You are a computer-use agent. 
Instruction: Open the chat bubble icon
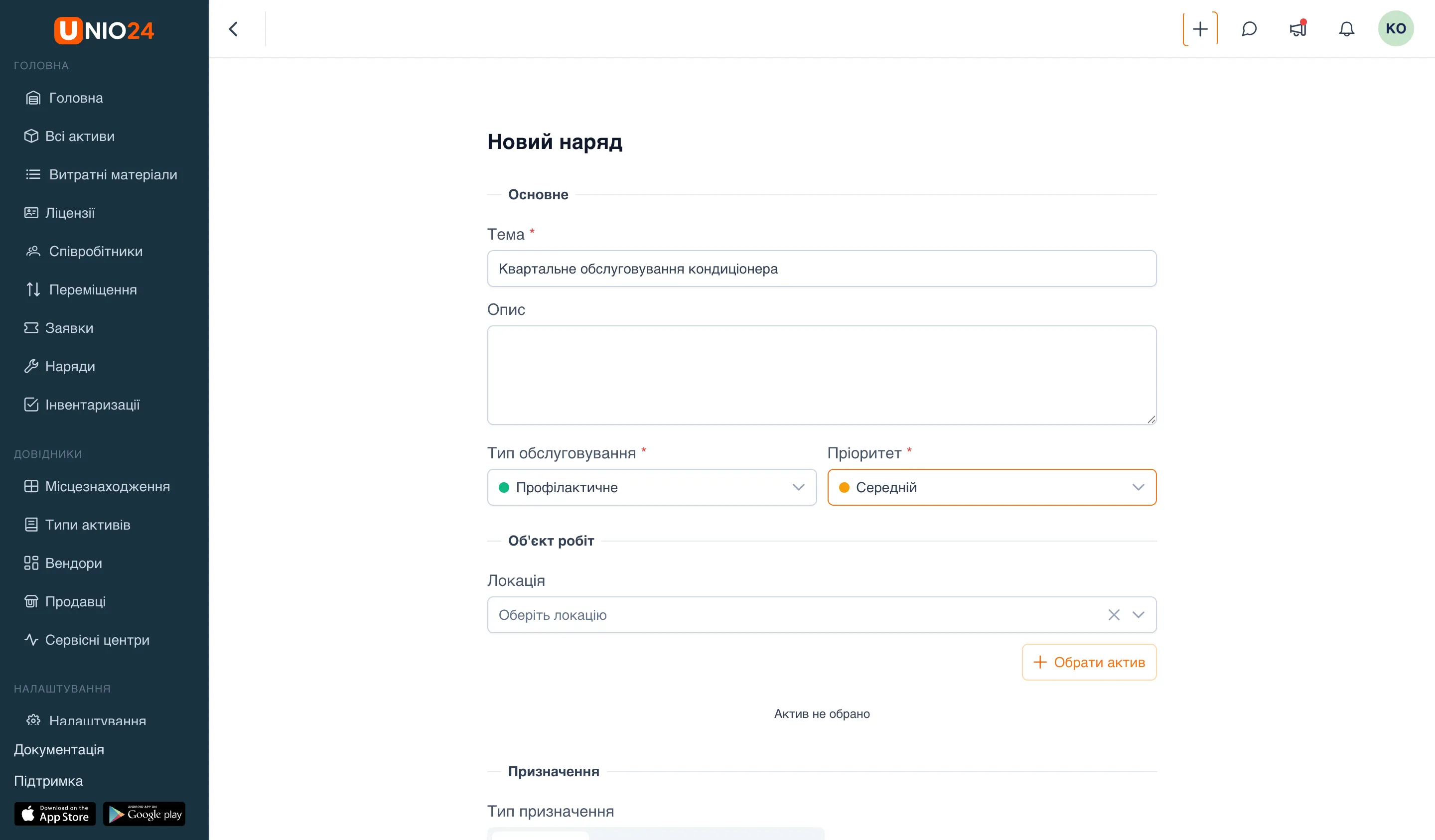tap(1249, 28)
